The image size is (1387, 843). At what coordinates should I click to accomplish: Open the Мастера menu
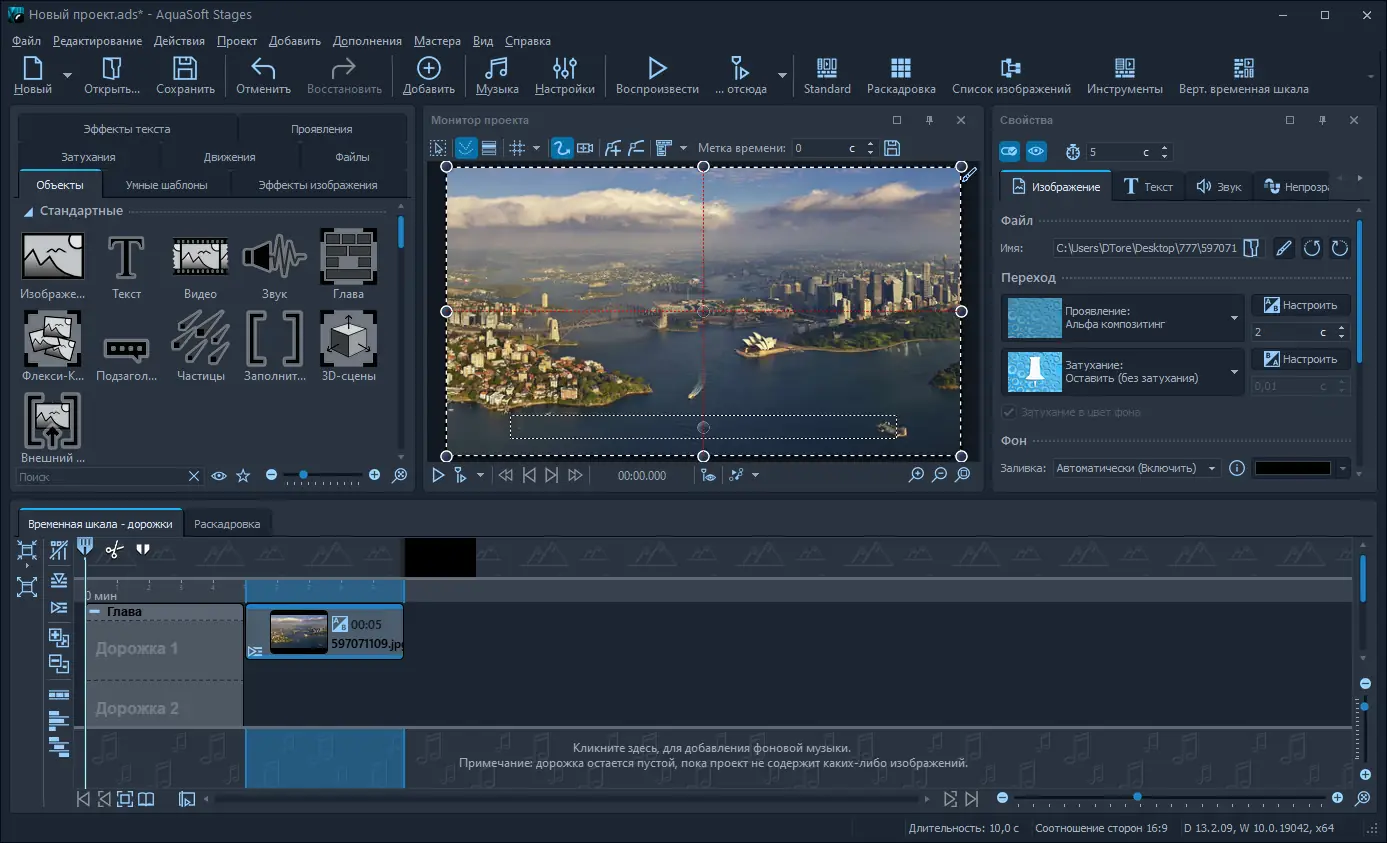pos(436,41)
